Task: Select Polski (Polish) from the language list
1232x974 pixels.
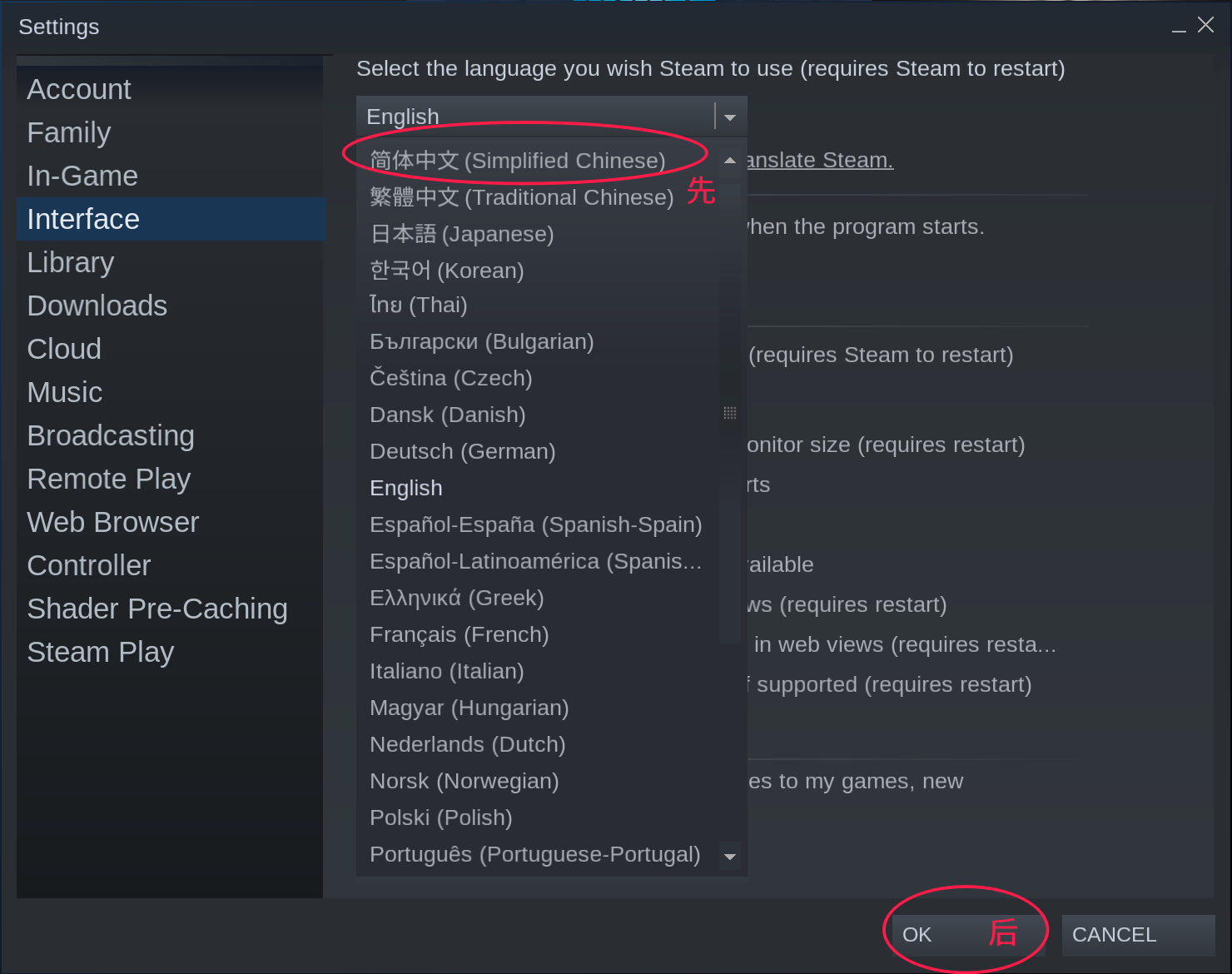Action: coord(440,817)
